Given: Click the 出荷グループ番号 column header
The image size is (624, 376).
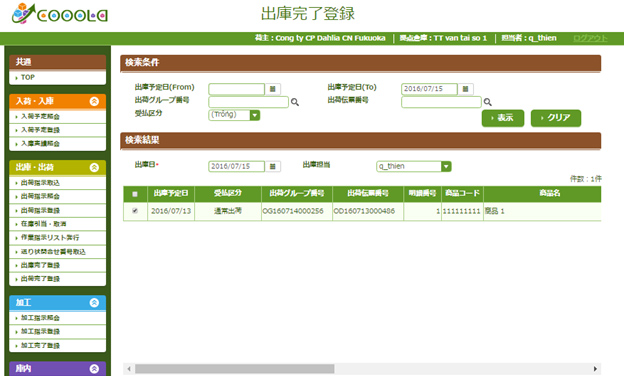Looking at the screenshot, I should pos(297,194).
